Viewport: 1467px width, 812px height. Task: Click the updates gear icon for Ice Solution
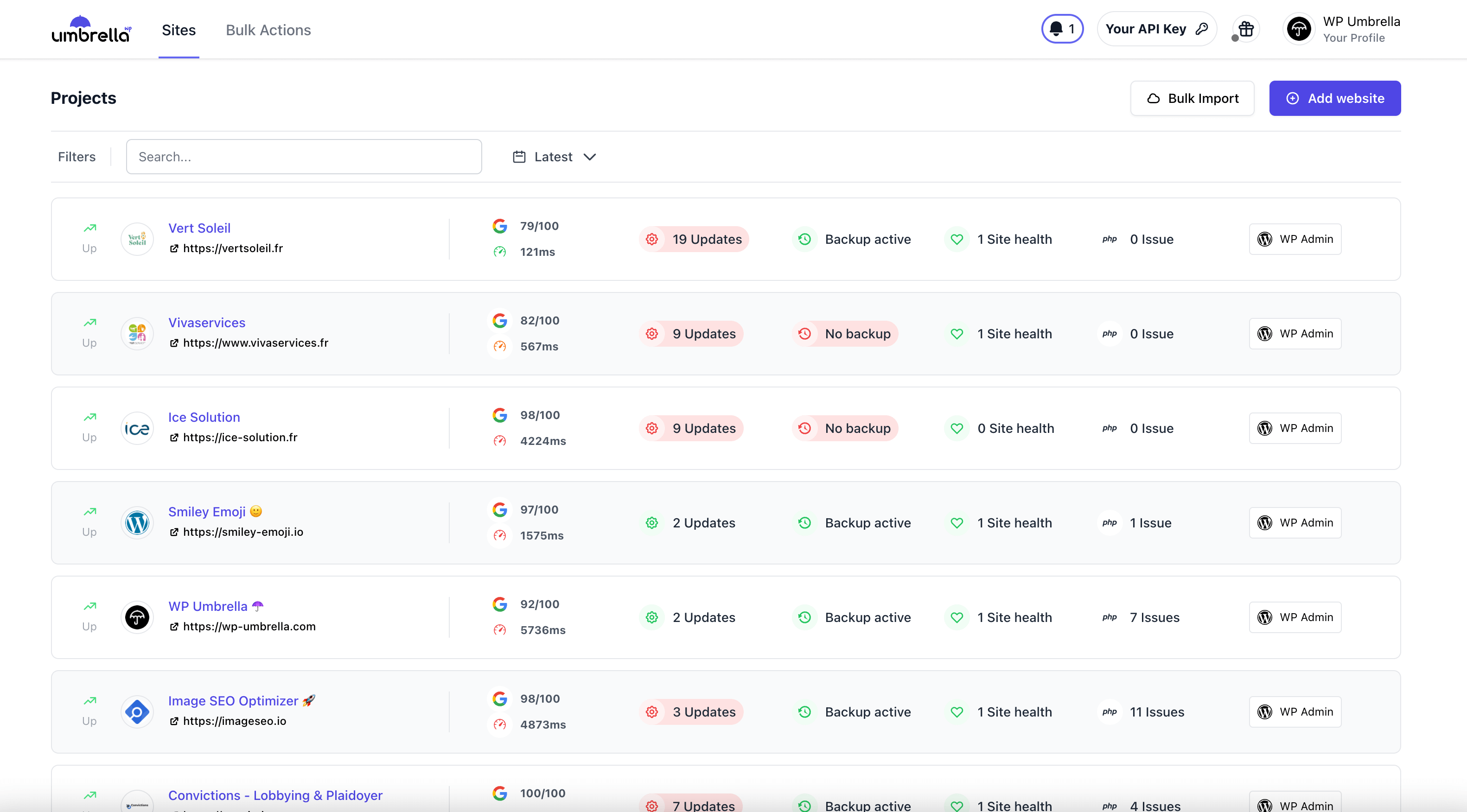[x=651, y=428]
